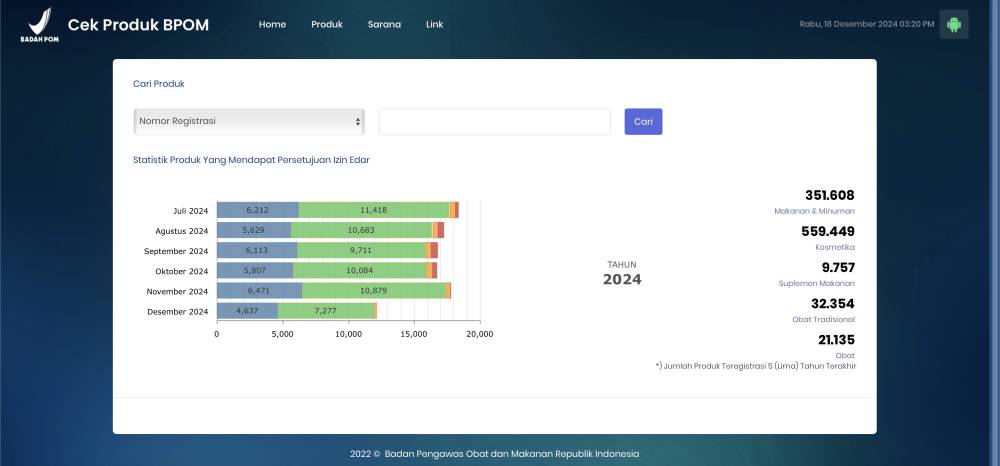Focus the product search input field

click(494, 121)
